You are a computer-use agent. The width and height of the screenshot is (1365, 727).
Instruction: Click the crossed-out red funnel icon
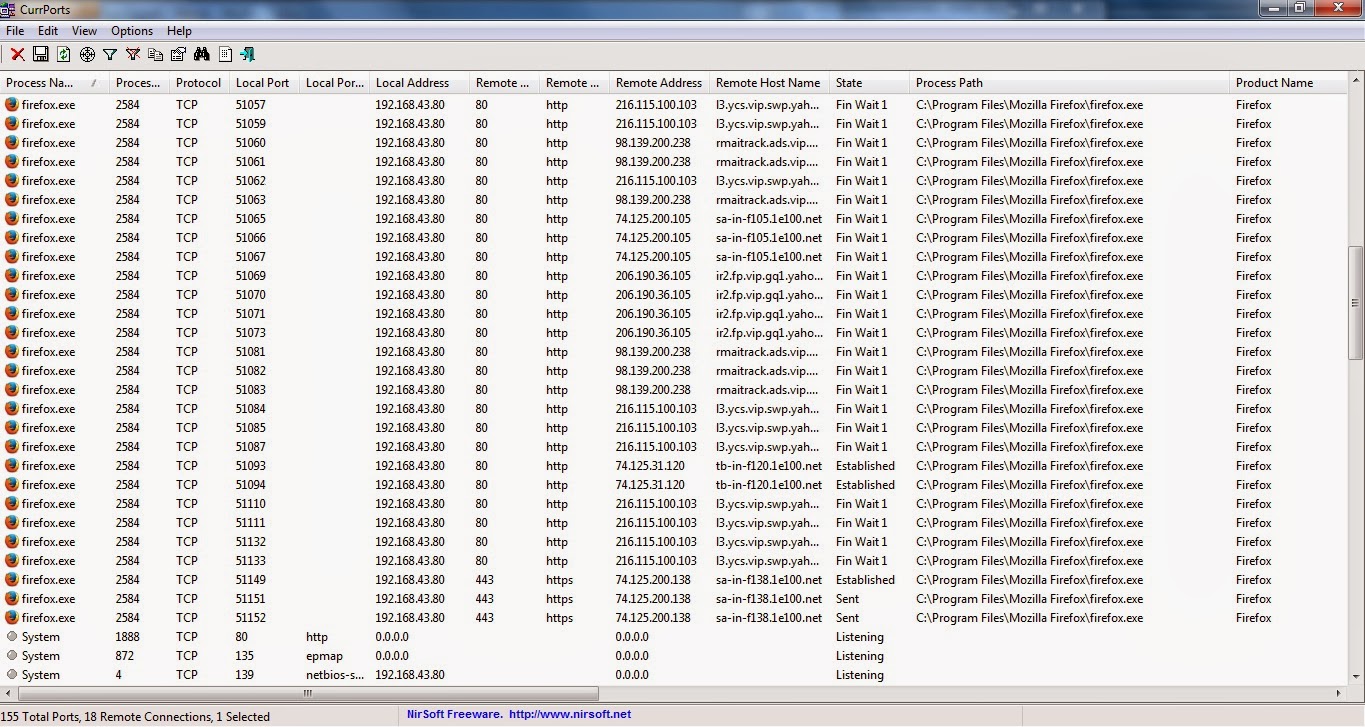tap(133, 54)
